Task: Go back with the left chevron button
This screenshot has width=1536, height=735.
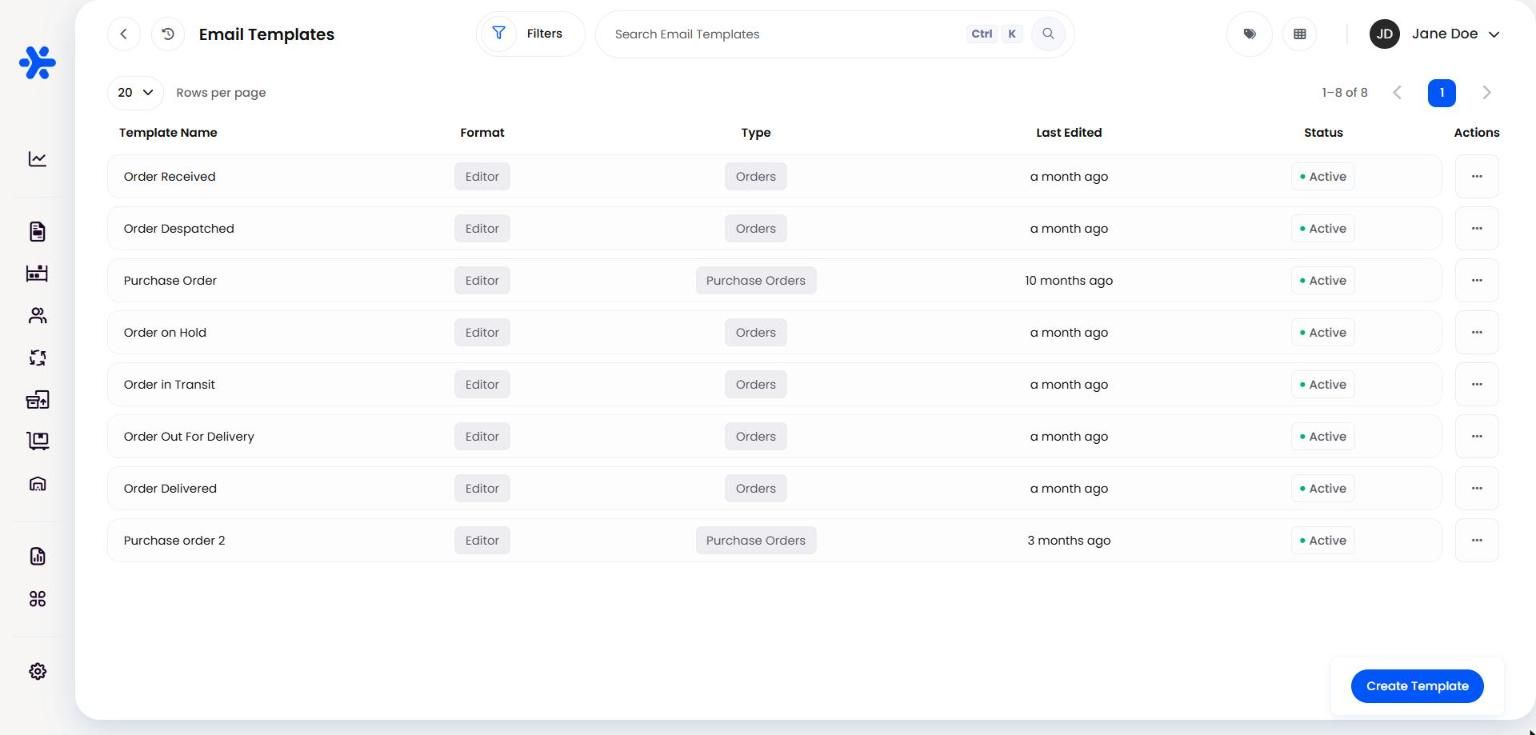Action: [124, 34]
